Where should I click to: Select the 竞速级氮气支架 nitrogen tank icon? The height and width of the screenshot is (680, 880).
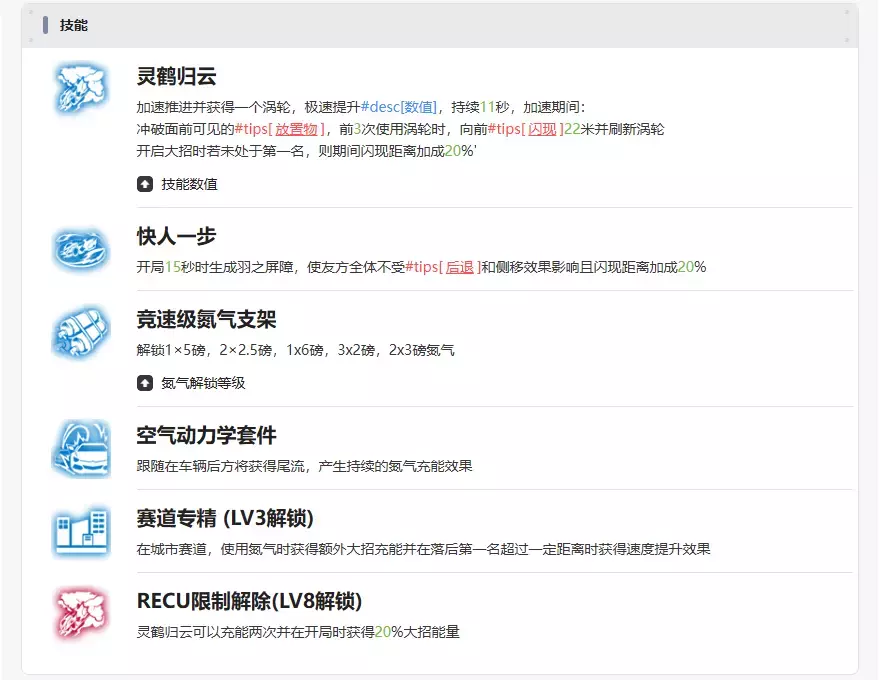pyautogui.click(x=81, y=333)
